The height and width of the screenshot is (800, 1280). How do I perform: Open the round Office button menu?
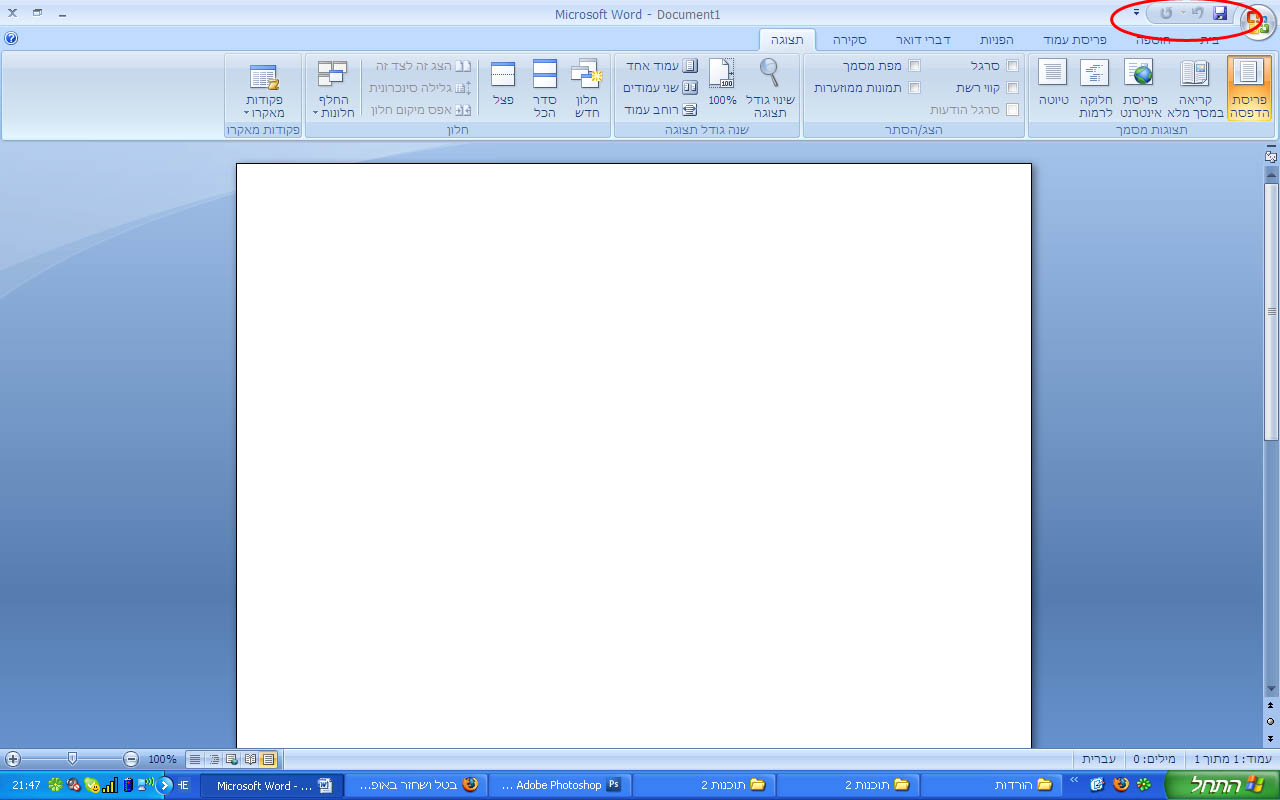point(1257,22)
